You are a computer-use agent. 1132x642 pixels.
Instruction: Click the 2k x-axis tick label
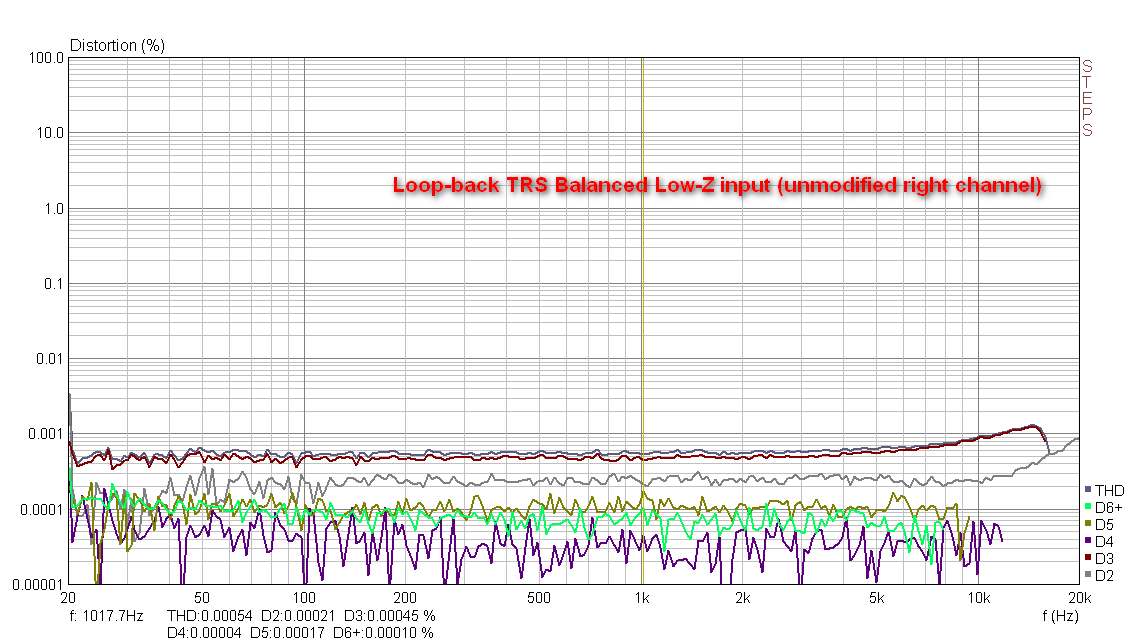tap(742, 598)
